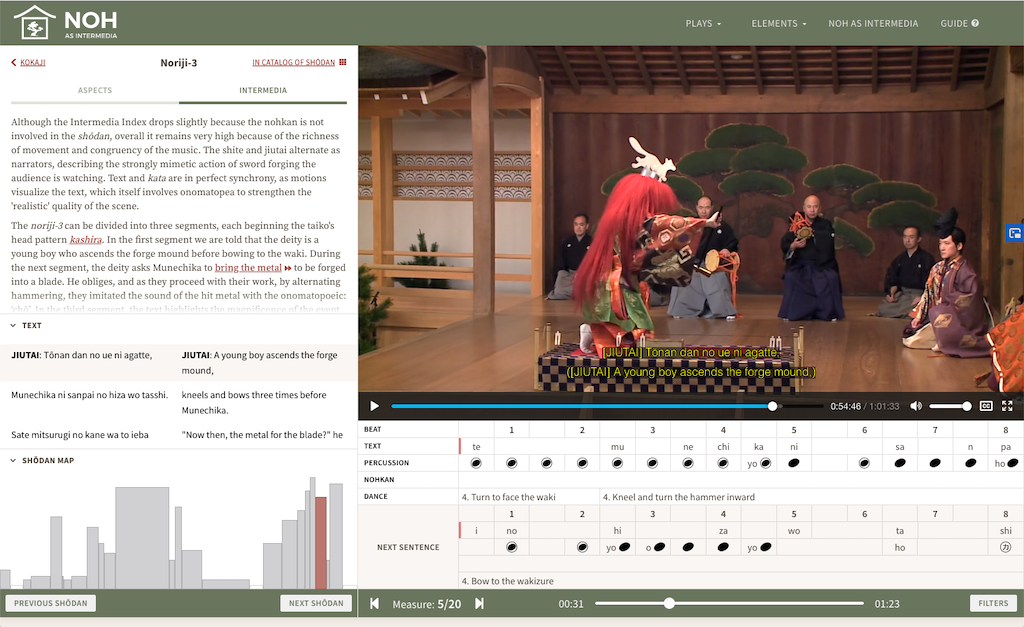1024x627 pixels.
Task: Go to the previous measure
Action: [375, 603]
